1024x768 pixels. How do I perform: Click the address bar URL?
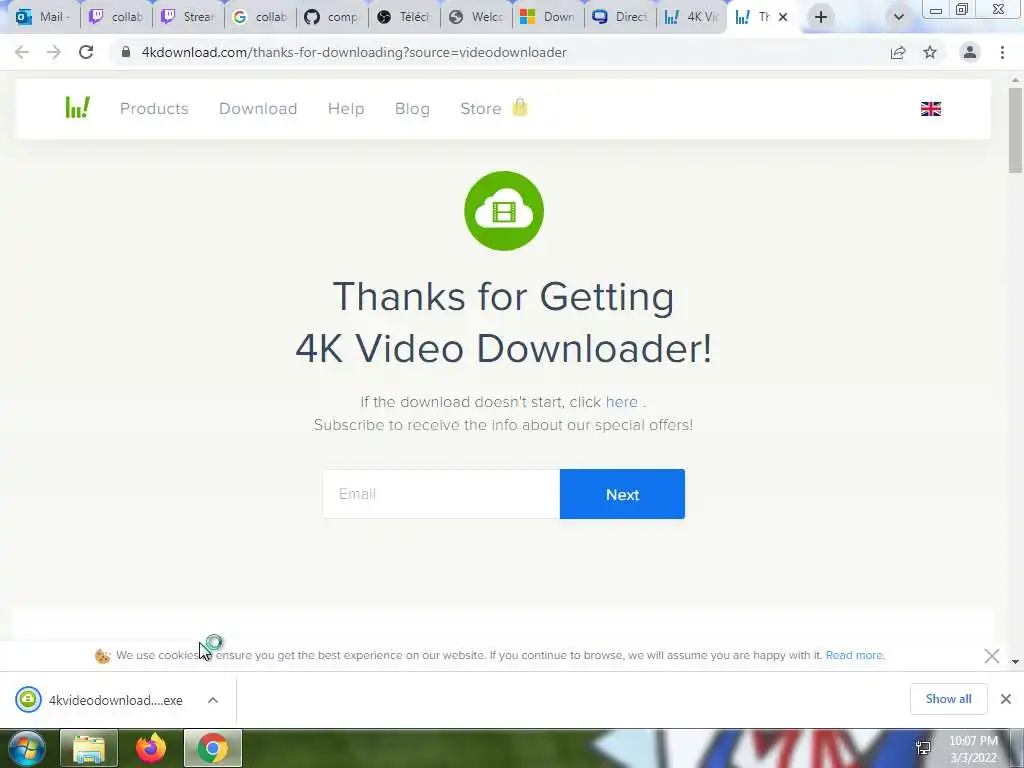click(354, 52)
